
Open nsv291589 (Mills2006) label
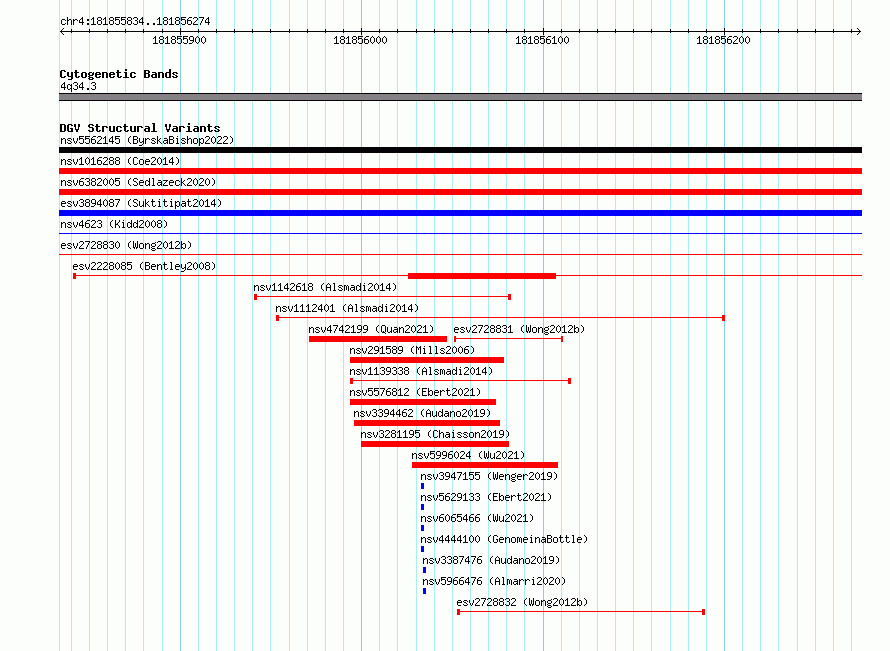point(412,350)
